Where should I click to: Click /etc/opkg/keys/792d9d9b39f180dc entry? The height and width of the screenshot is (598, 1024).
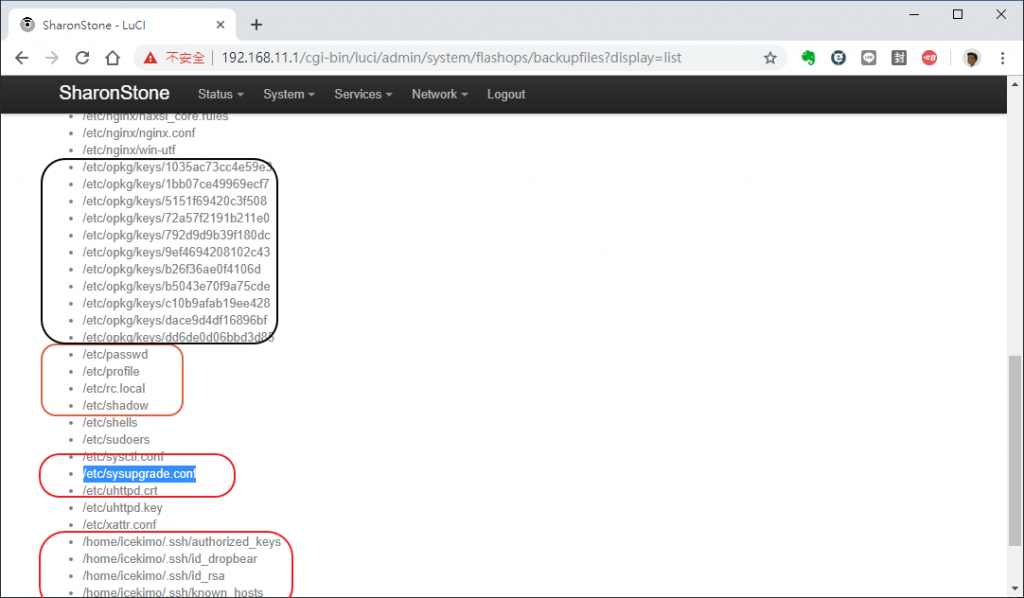coord(176,235)
